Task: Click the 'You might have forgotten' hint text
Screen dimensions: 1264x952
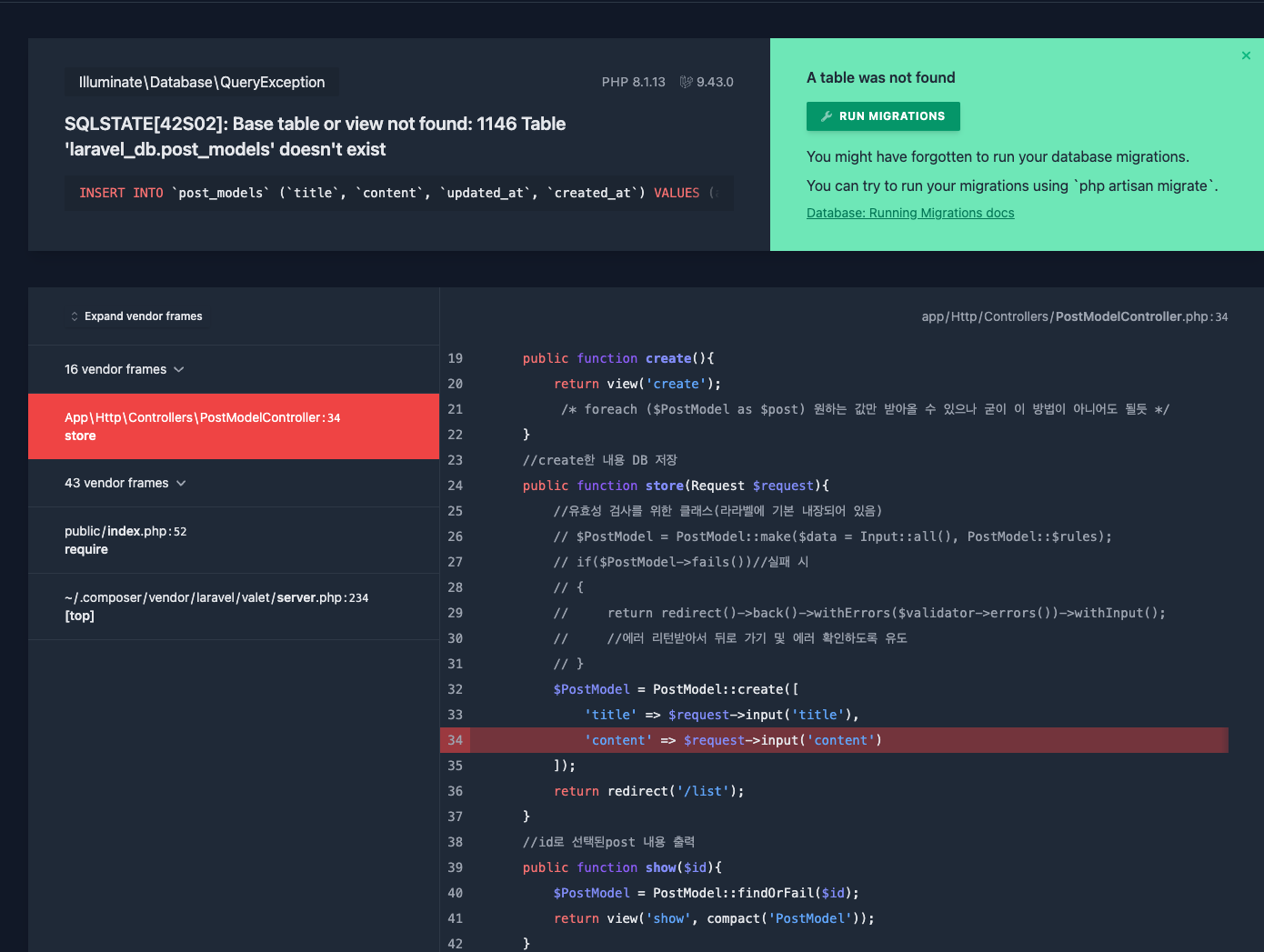Action: 998,156
